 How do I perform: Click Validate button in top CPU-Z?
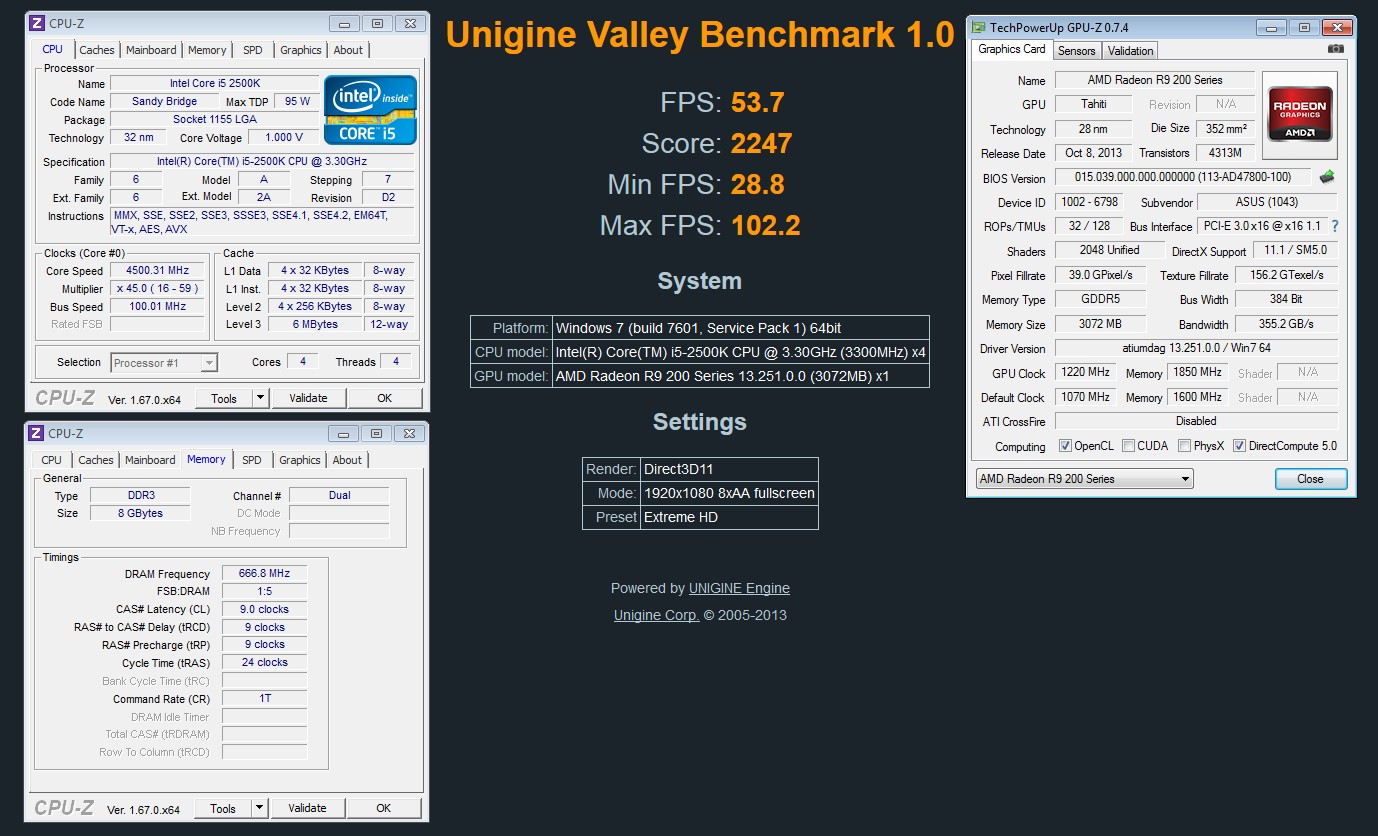point(308,398)
